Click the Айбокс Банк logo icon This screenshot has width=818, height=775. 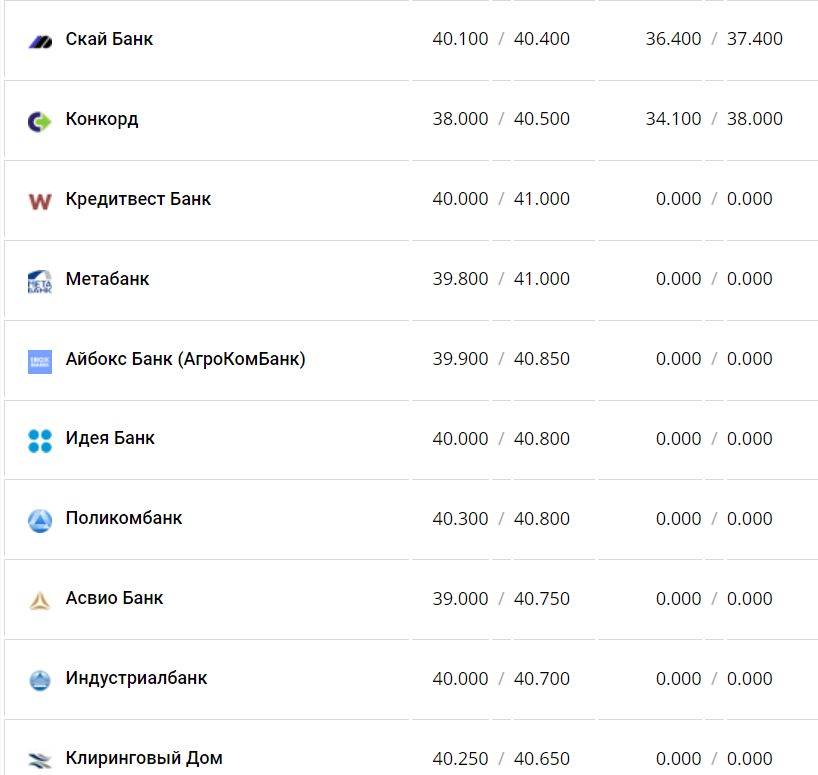[x=40, y=361]
